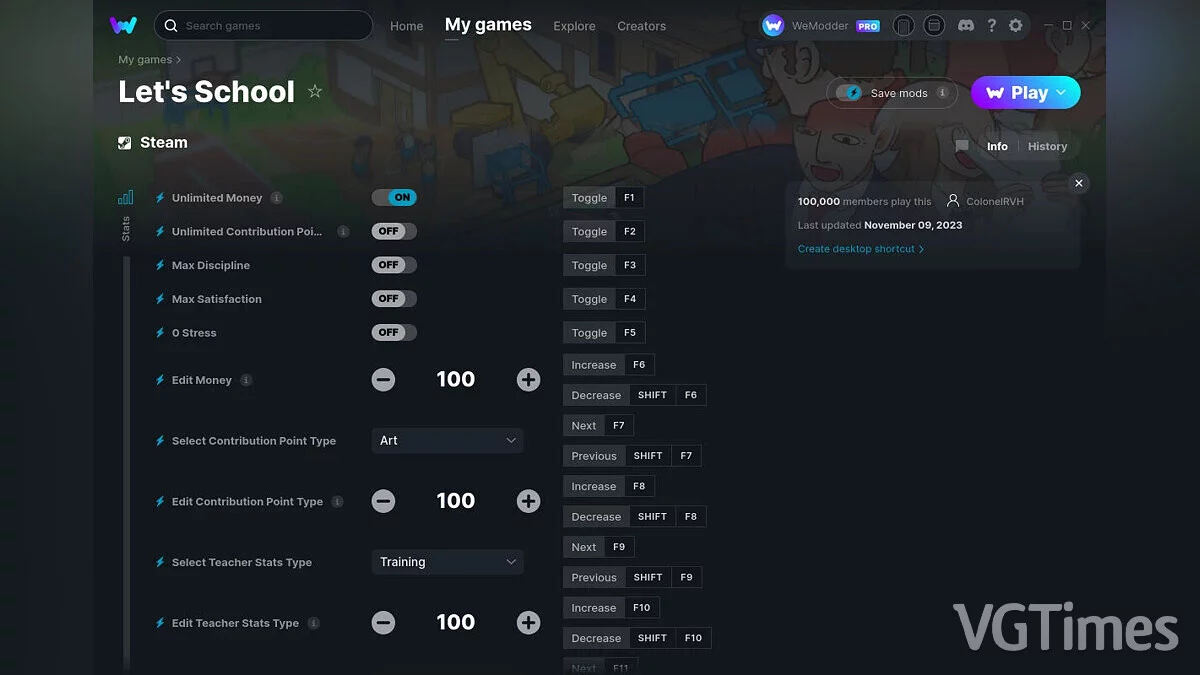The image size is (1200, 675).
Task: Click the info icon next to Edit Contribution Point Type
Action: (x=337, y=501)
